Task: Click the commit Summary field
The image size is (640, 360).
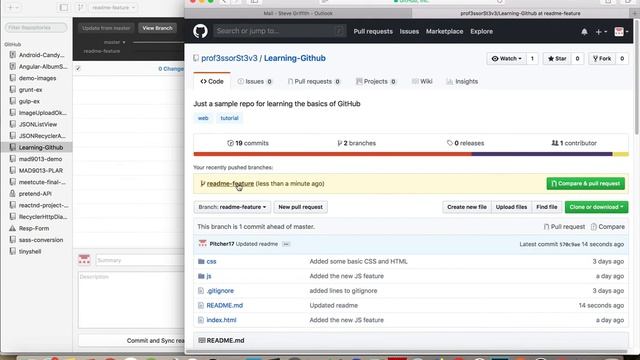Action: tap(140, 260)
